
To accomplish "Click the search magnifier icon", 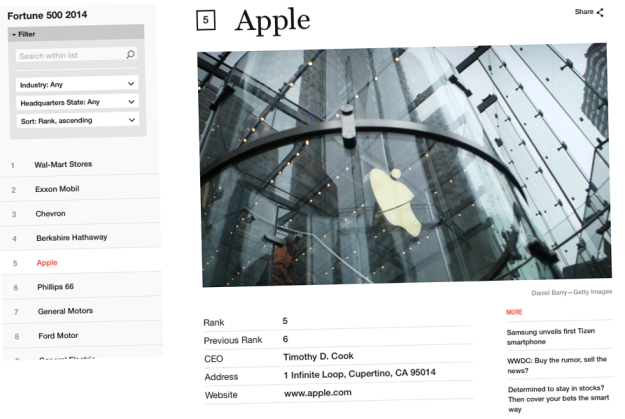I will 130,54.
